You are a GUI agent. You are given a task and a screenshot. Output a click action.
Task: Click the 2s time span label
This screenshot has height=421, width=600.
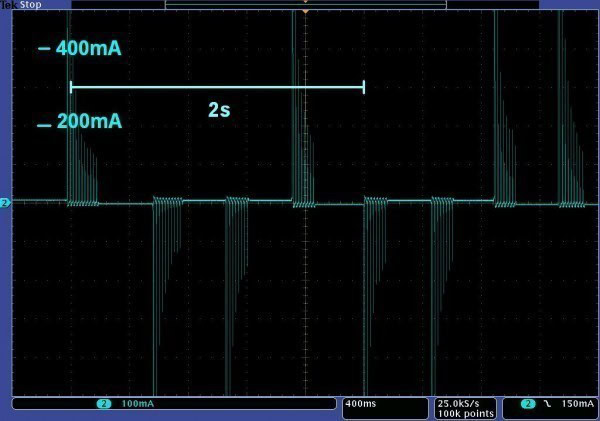tap(219, 110)
